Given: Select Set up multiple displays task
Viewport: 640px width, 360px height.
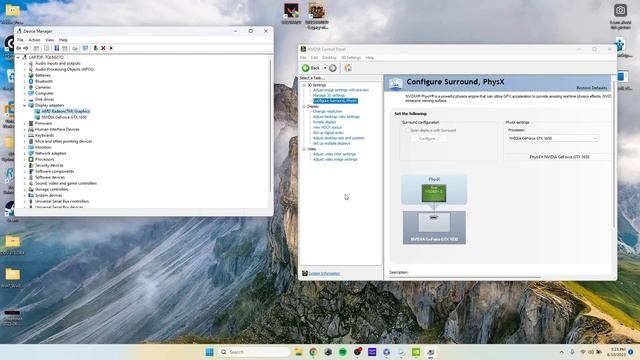Looking at the screenshot, I should point(331,144).
